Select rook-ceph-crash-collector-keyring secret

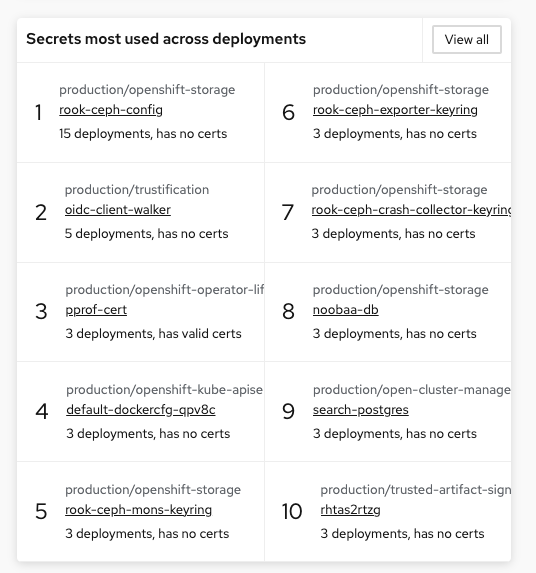click(x=411, y=210)
